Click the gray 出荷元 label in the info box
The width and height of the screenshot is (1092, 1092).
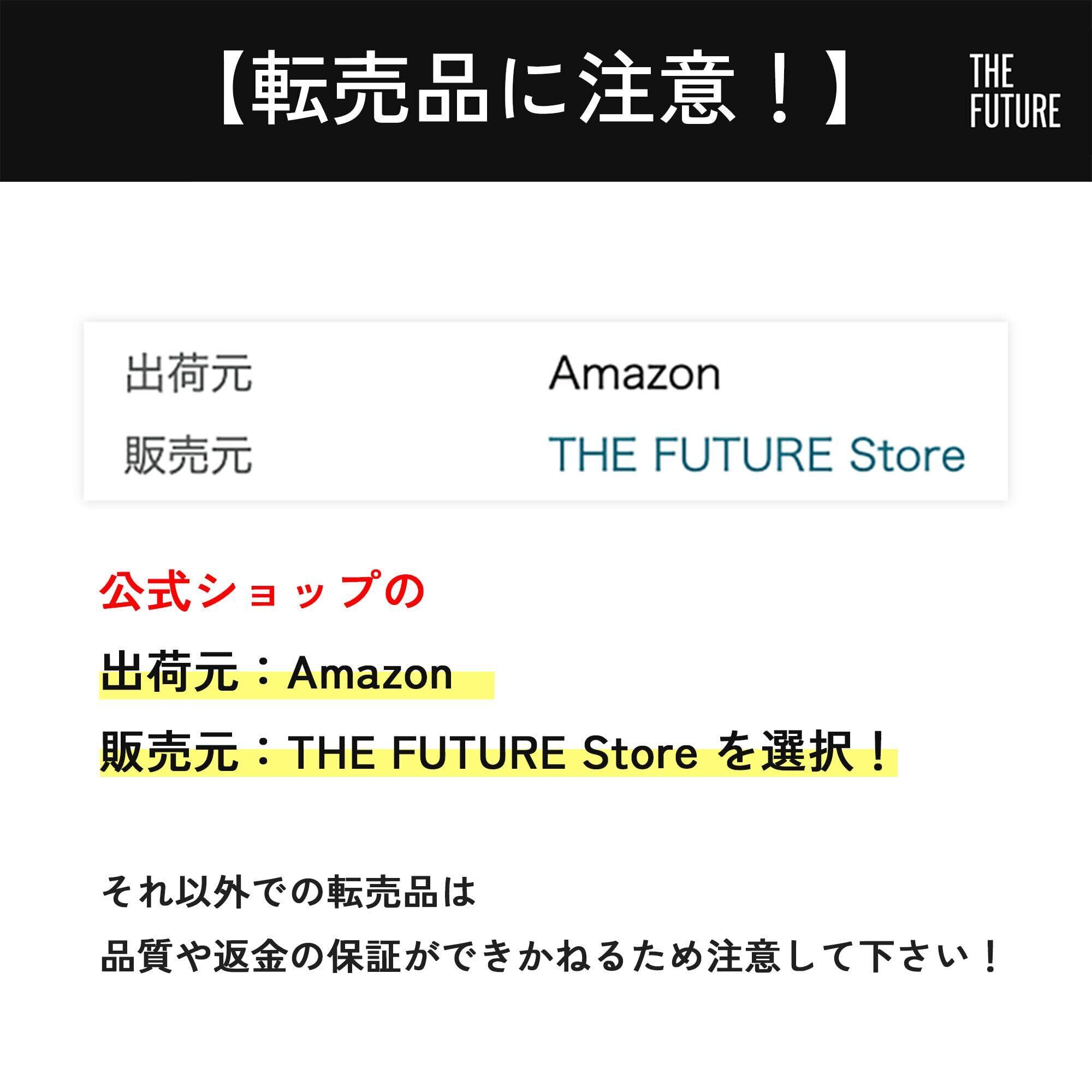[188, 373]
